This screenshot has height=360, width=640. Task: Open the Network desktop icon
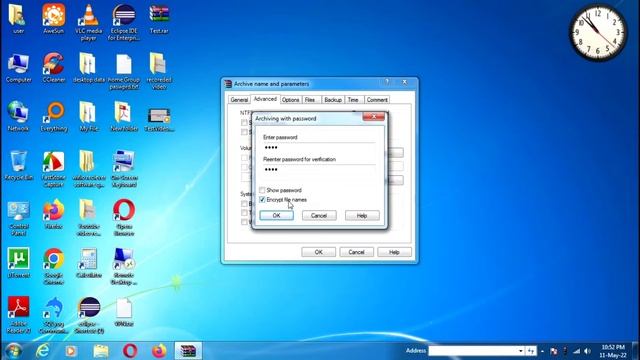[x=18, y=116]
